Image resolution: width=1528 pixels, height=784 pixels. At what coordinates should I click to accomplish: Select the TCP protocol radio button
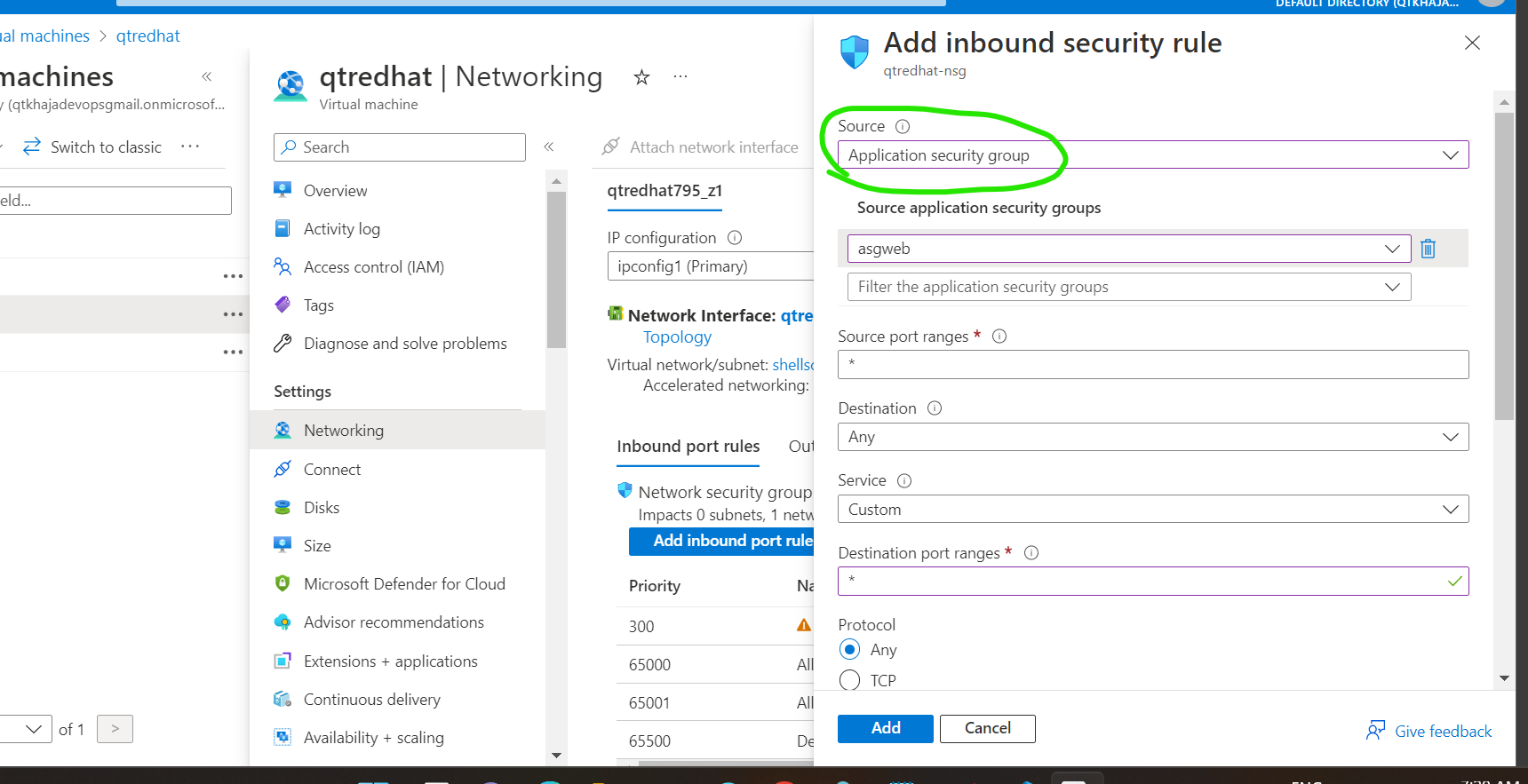[850, 680]
